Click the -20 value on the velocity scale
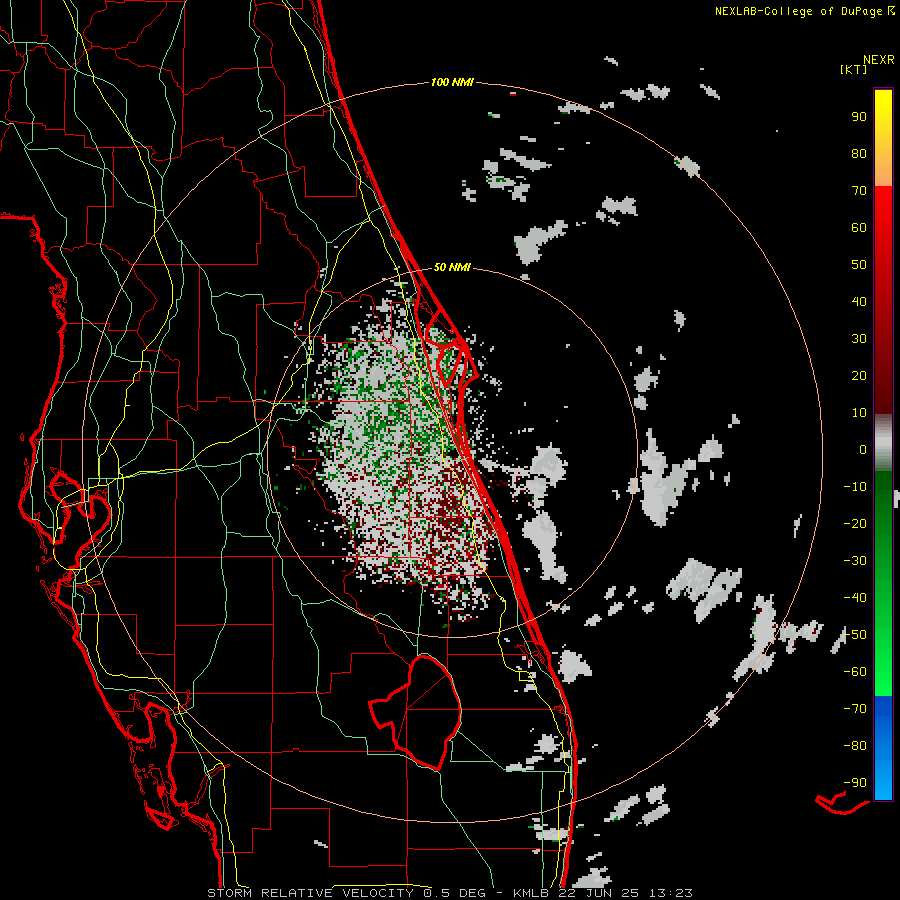Image resolution: width=900 pixels, height=900 pixels. tap(855, 524)
